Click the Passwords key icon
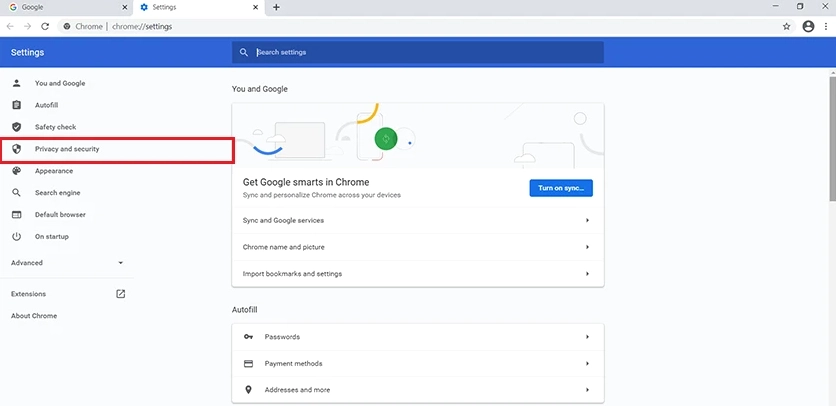The width and height of the screenshot is (836, 406). click(x=248, y=337)
